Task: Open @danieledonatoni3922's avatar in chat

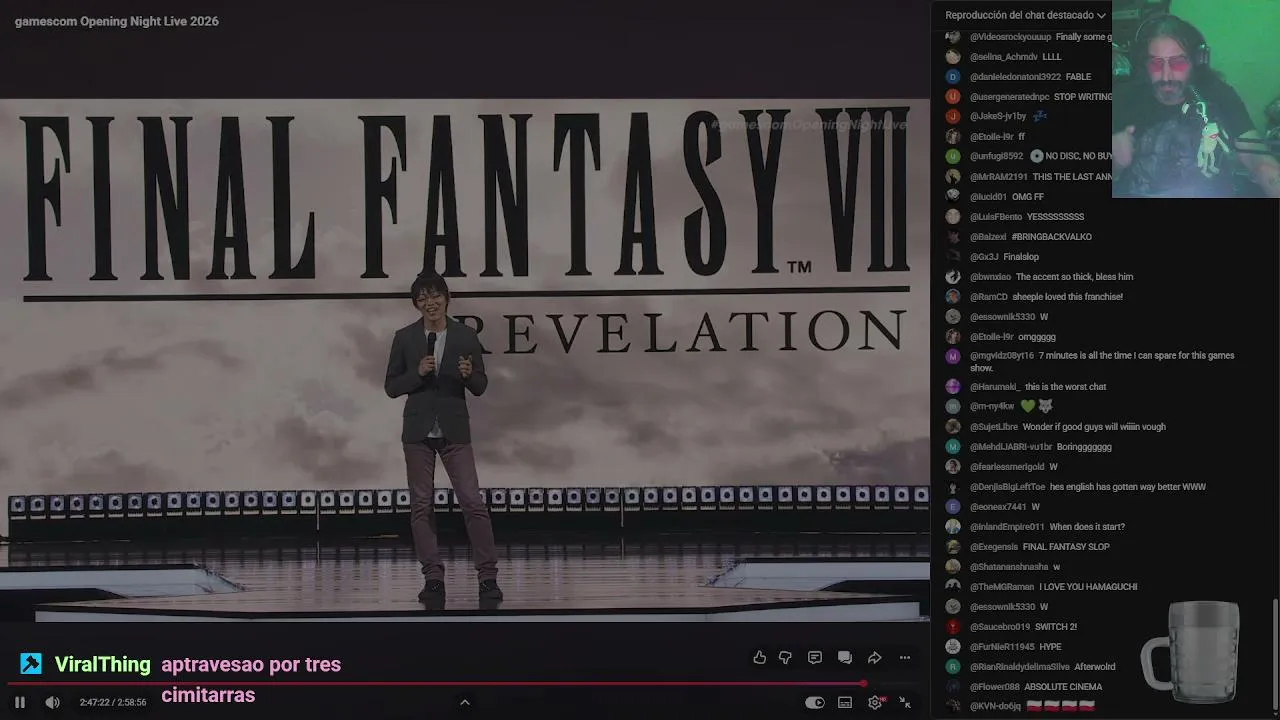Action: coord(953,77)
